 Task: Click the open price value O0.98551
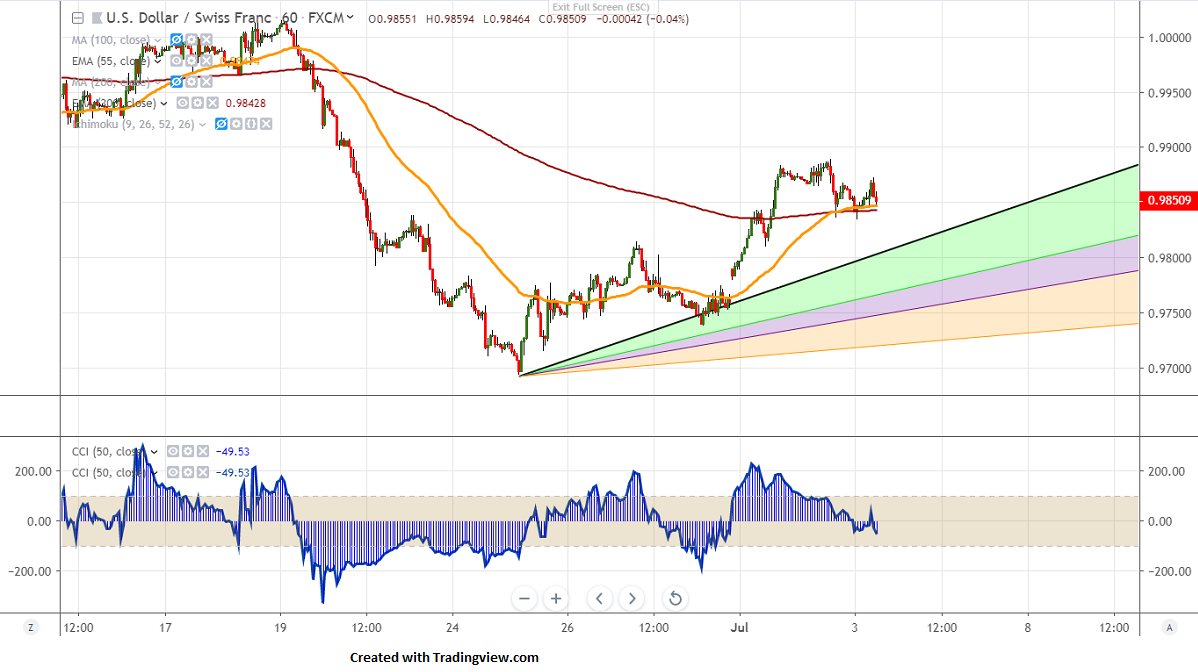tap(393, 19)
